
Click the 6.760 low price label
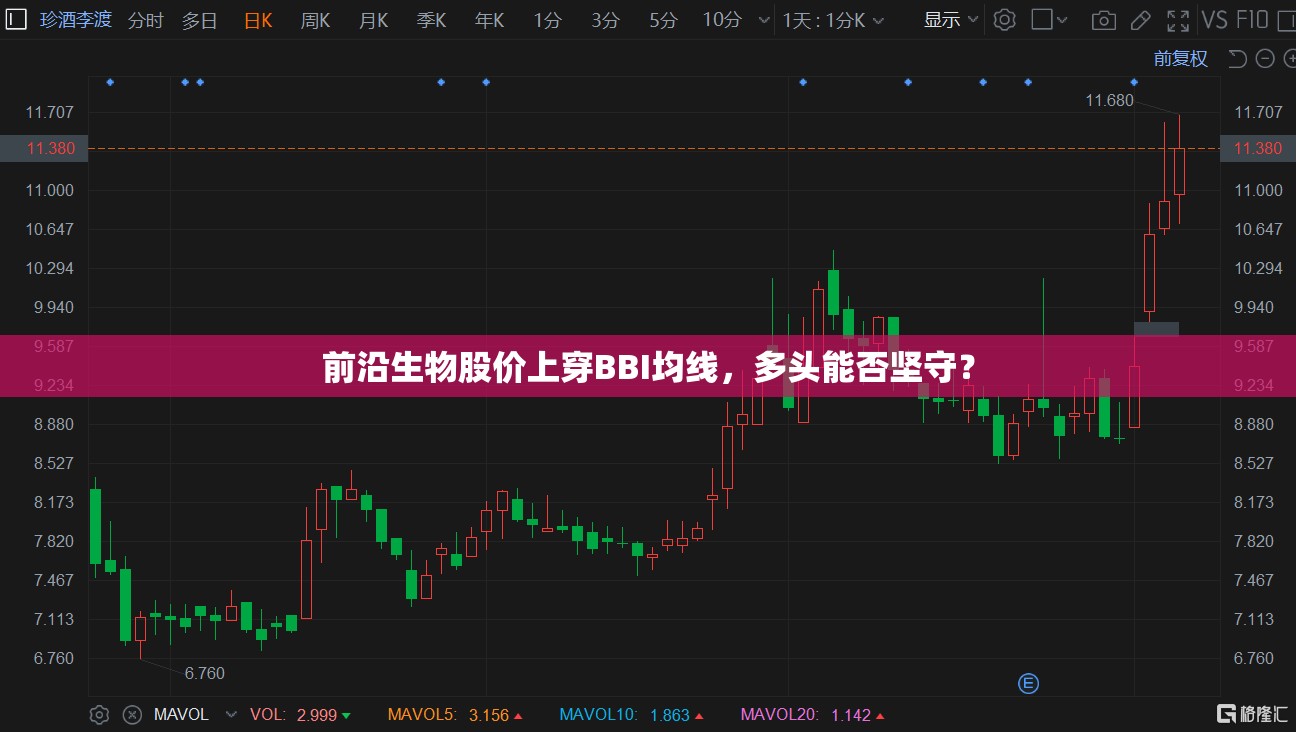pos(205,673)
